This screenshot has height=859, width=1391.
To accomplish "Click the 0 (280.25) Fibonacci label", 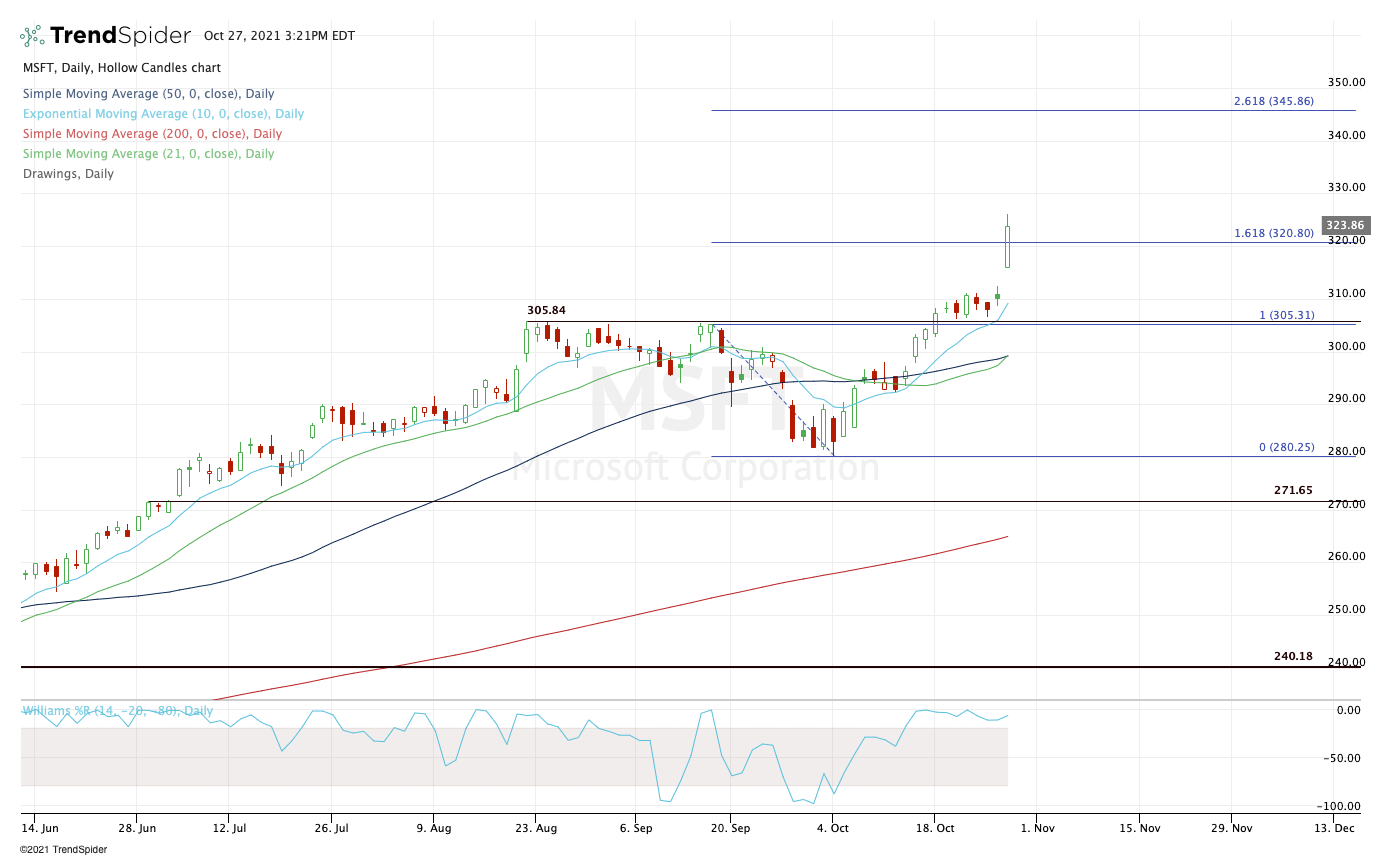I will 1286,449.
